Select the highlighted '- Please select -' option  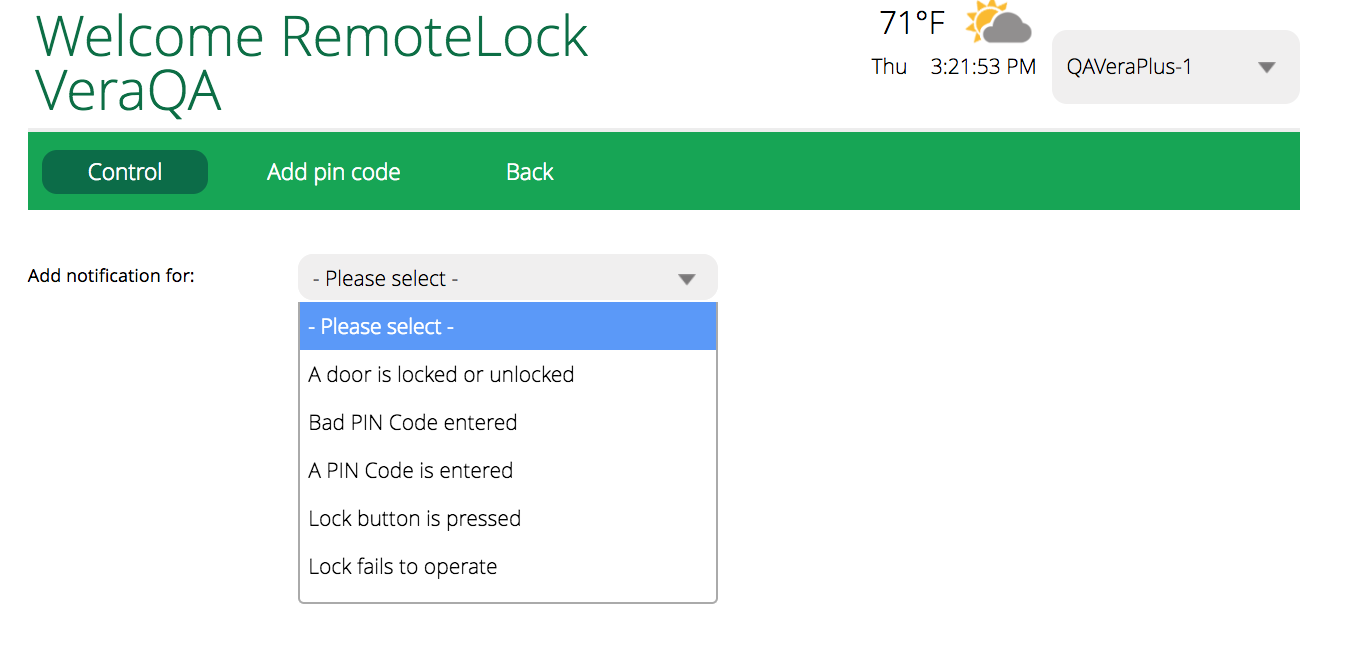tap(507, 327)
